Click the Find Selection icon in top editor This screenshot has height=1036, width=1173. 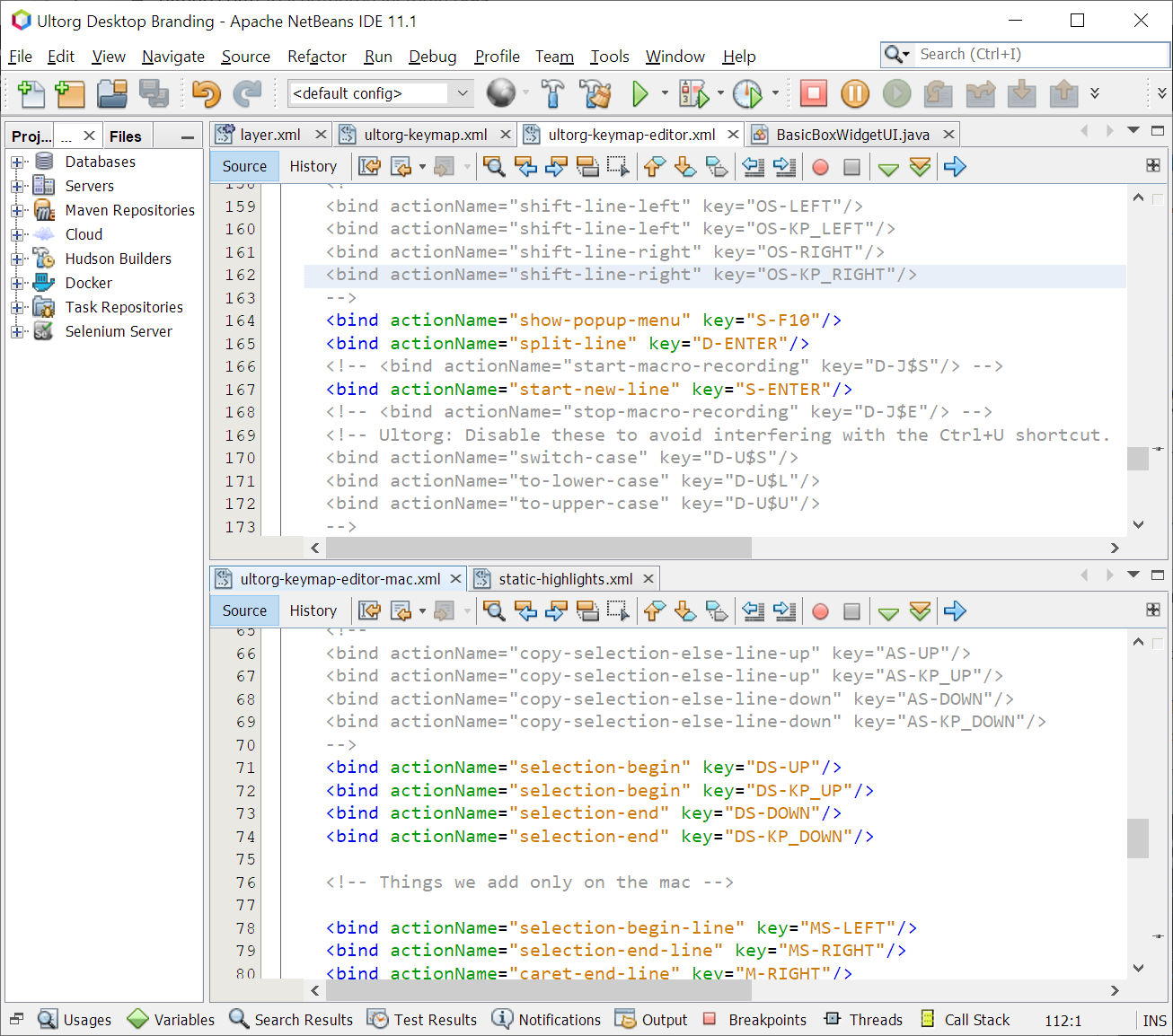pos(493,166)
